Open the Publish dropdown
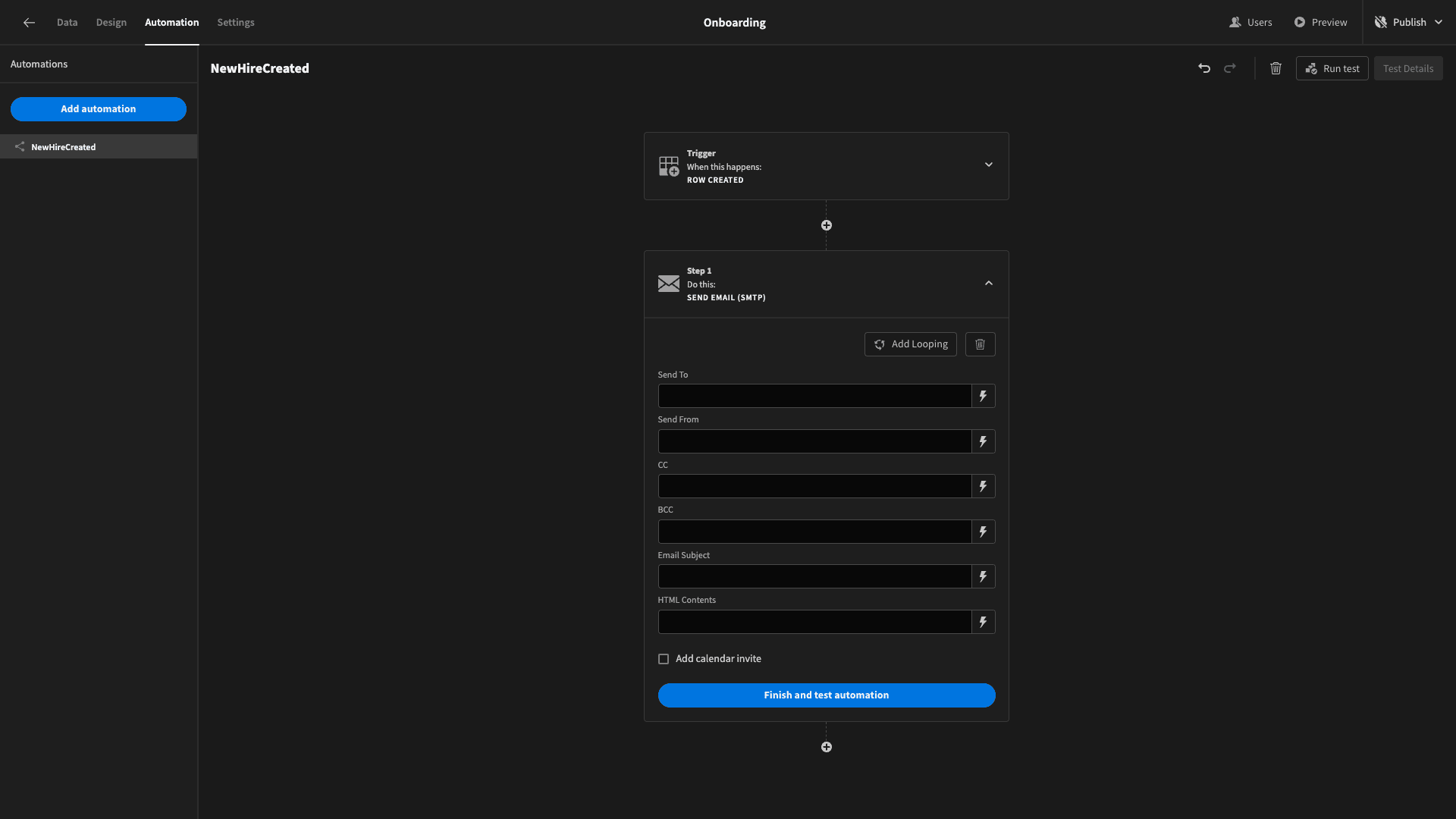Viewport: 1456px width, 819px height. click(x=1409, y=23)
